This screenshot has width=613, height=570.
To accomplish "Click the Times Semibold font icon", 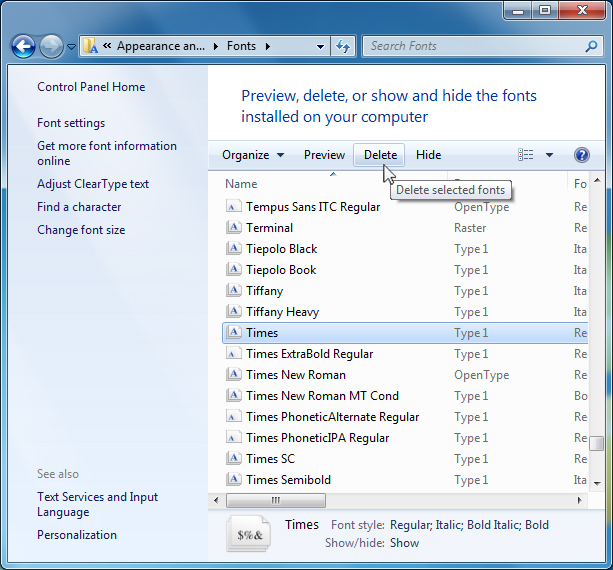I will coord(233,479).
